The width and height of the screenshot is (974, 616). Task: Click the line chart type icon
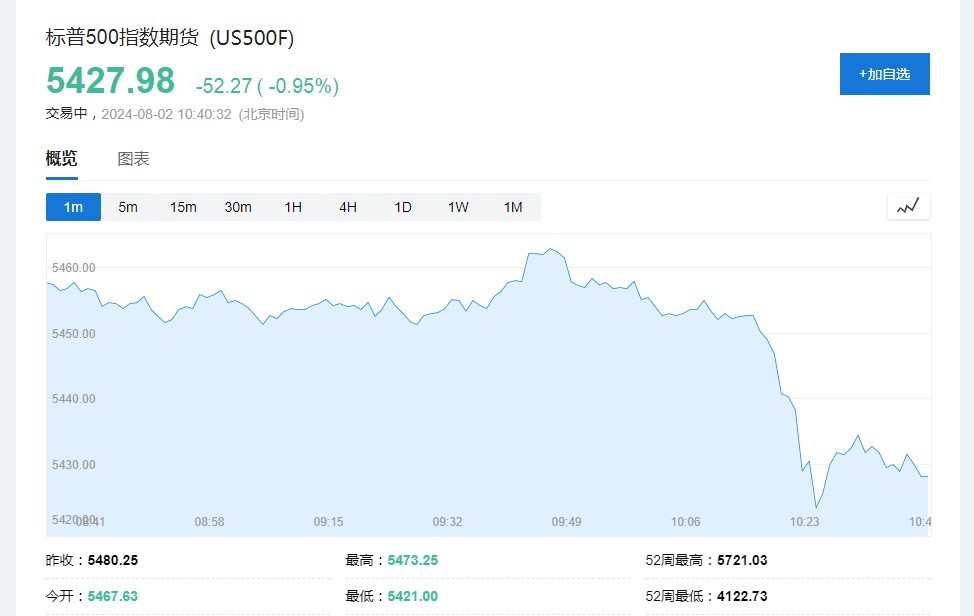(x=908, y=207)
